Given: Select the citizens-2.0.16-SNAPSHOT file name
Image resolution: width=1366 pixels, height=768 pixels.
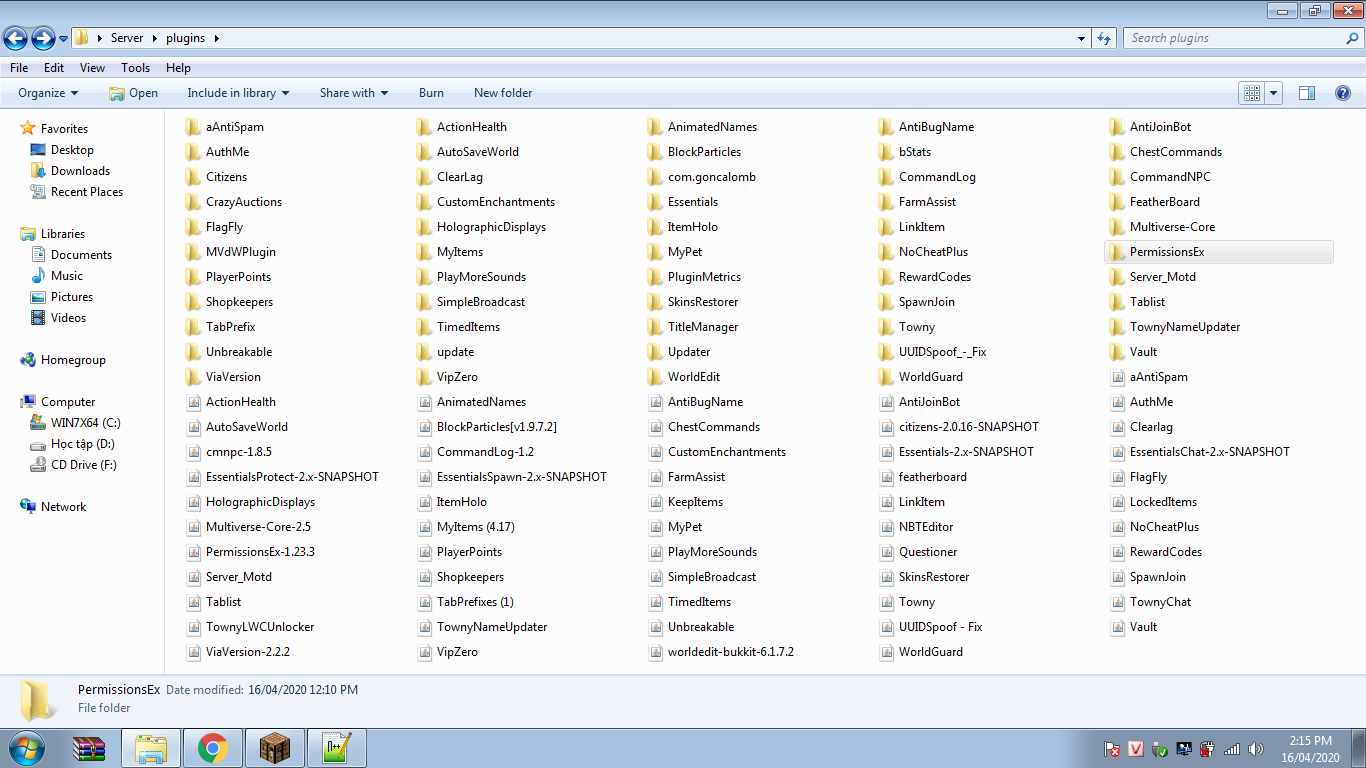Looking at the screenshot, I should pos(969,427).
